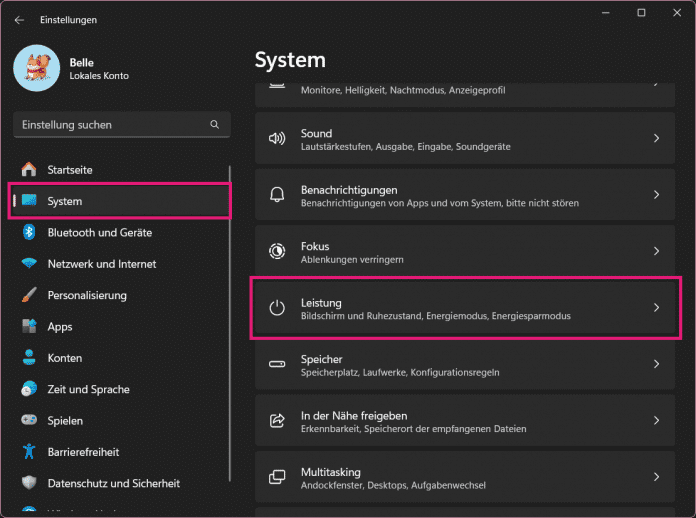The height and width of the screenshot is (518, 696).
Task: Click the Netzwerk und Internet wifi icon
Action: (29, 264)
